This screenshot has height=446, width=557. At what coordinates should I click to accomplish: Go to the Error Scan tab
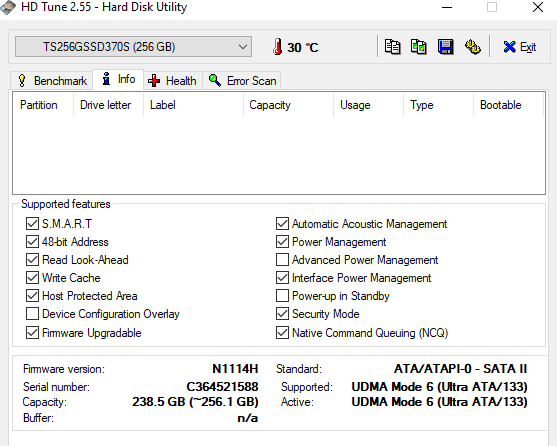(242, 81)
